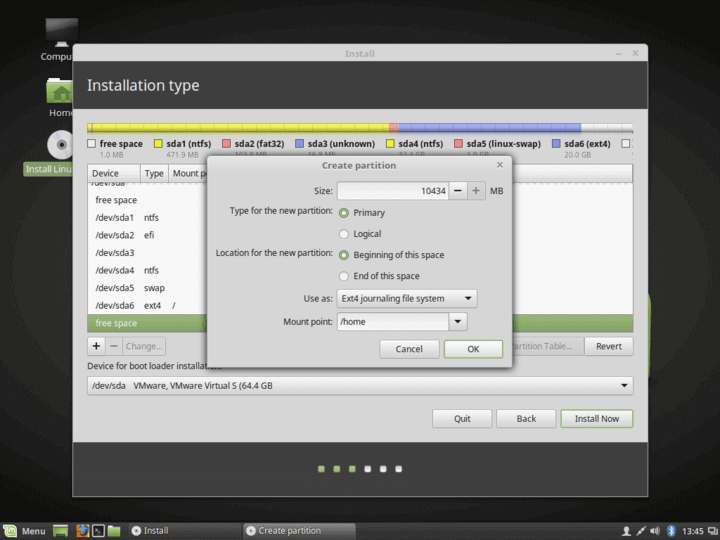Image resolution: width=720 pixels, height=540 pixels.
Task: Open the Firefox browser in taskbar
Action: pos(81,530)
